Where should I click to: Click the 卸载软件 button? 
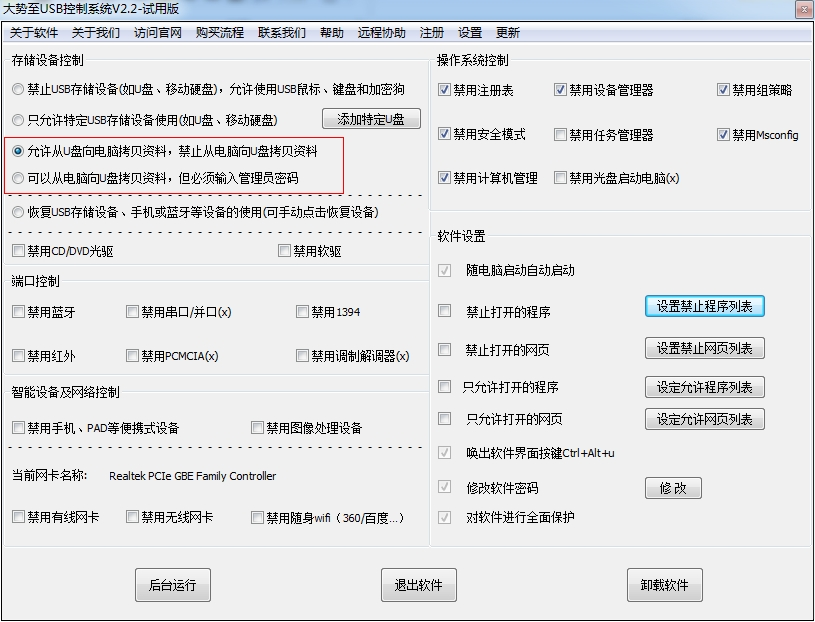click(665, 585)
